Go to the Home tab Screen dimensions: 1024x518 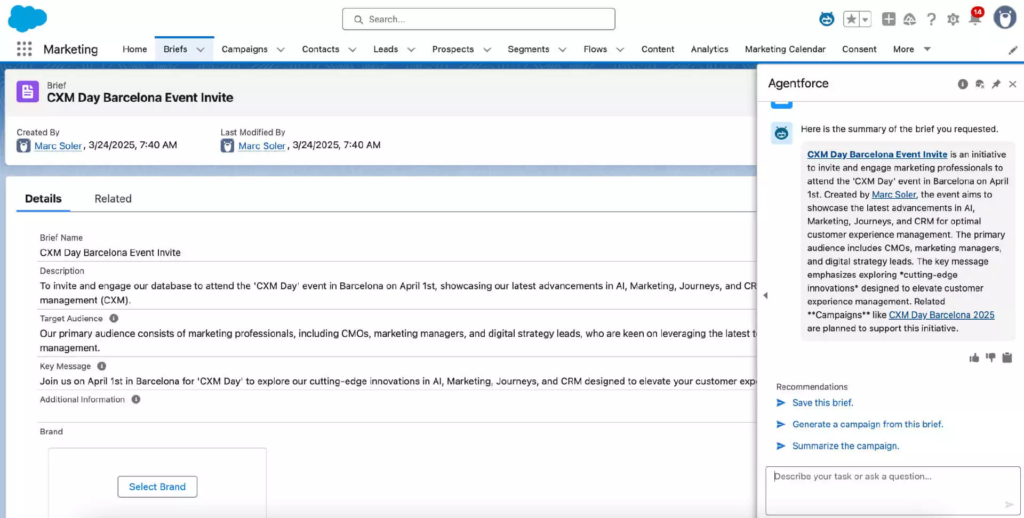point(135,49)
